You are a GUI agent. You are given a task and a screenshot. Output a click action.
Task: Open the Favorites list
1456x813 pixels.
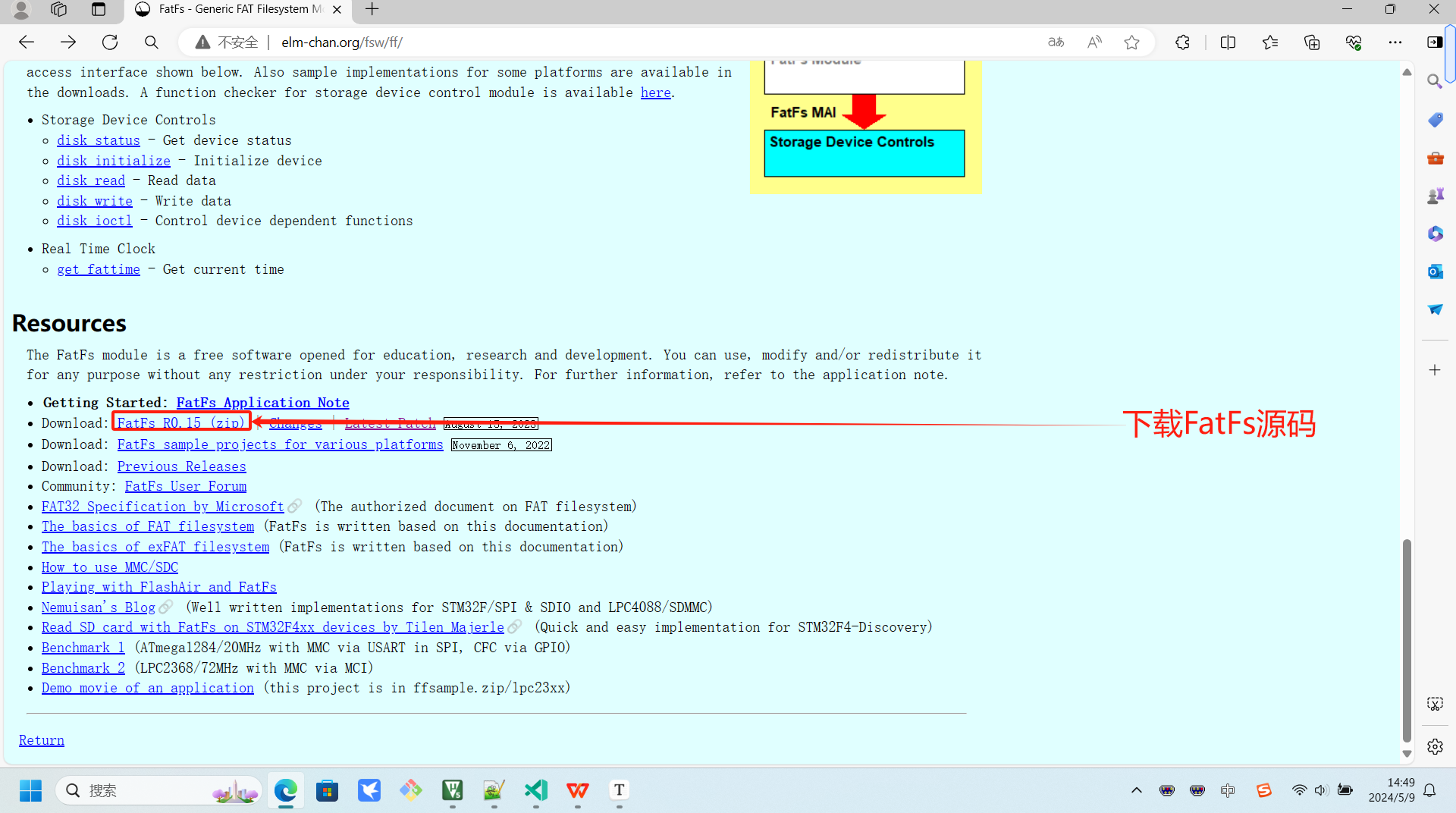pos(1270,42)
